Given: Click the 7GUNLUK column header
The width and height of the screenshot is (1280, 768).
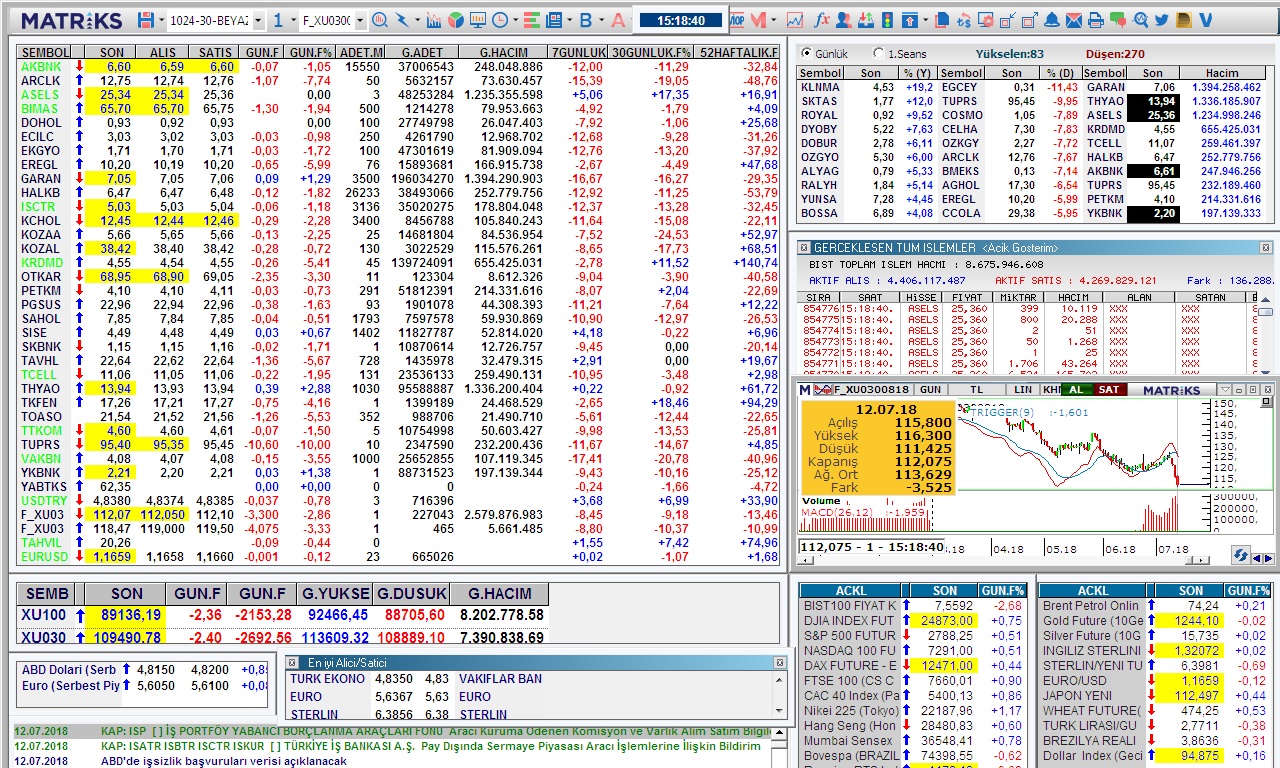Looking at the screenshot, I should [x=578, y=52].
